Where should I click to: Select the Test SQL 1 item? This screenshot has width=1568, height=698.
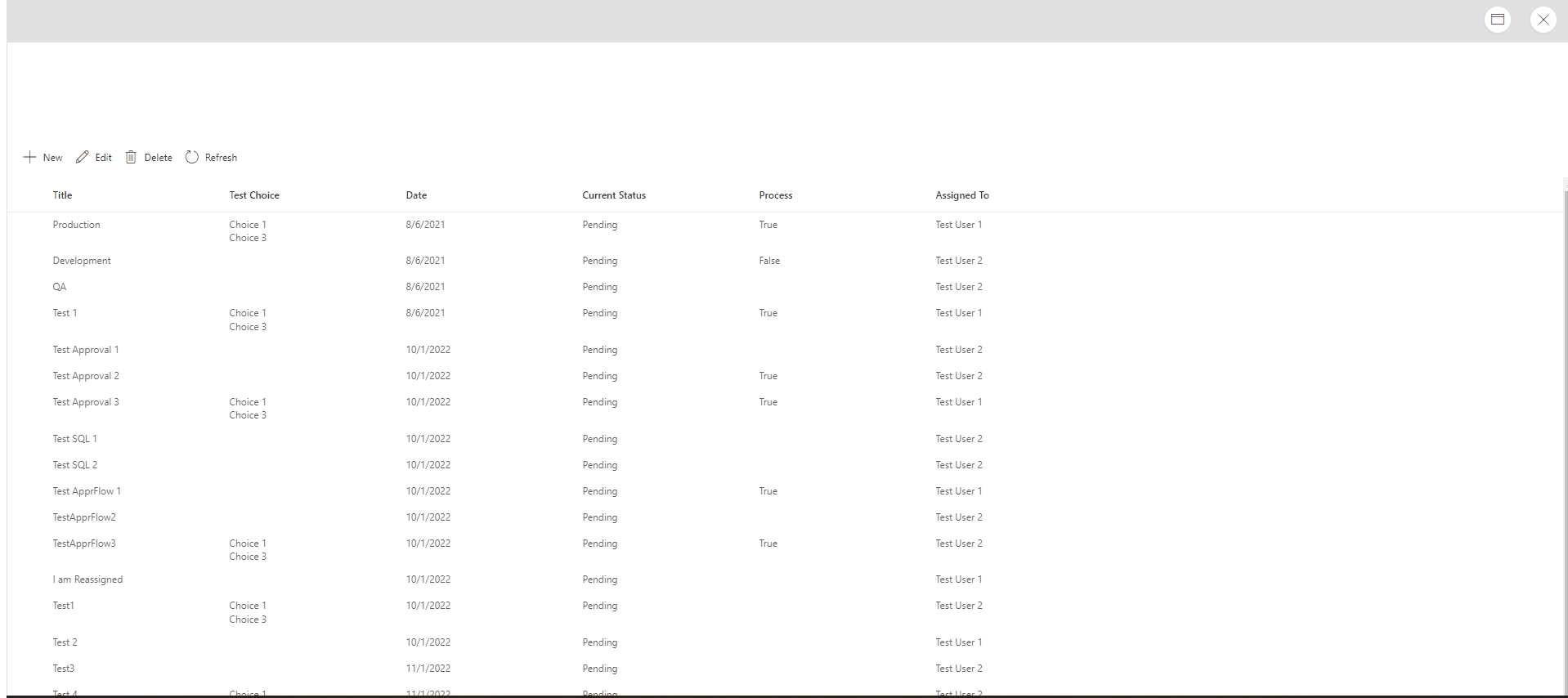(74, 439)
